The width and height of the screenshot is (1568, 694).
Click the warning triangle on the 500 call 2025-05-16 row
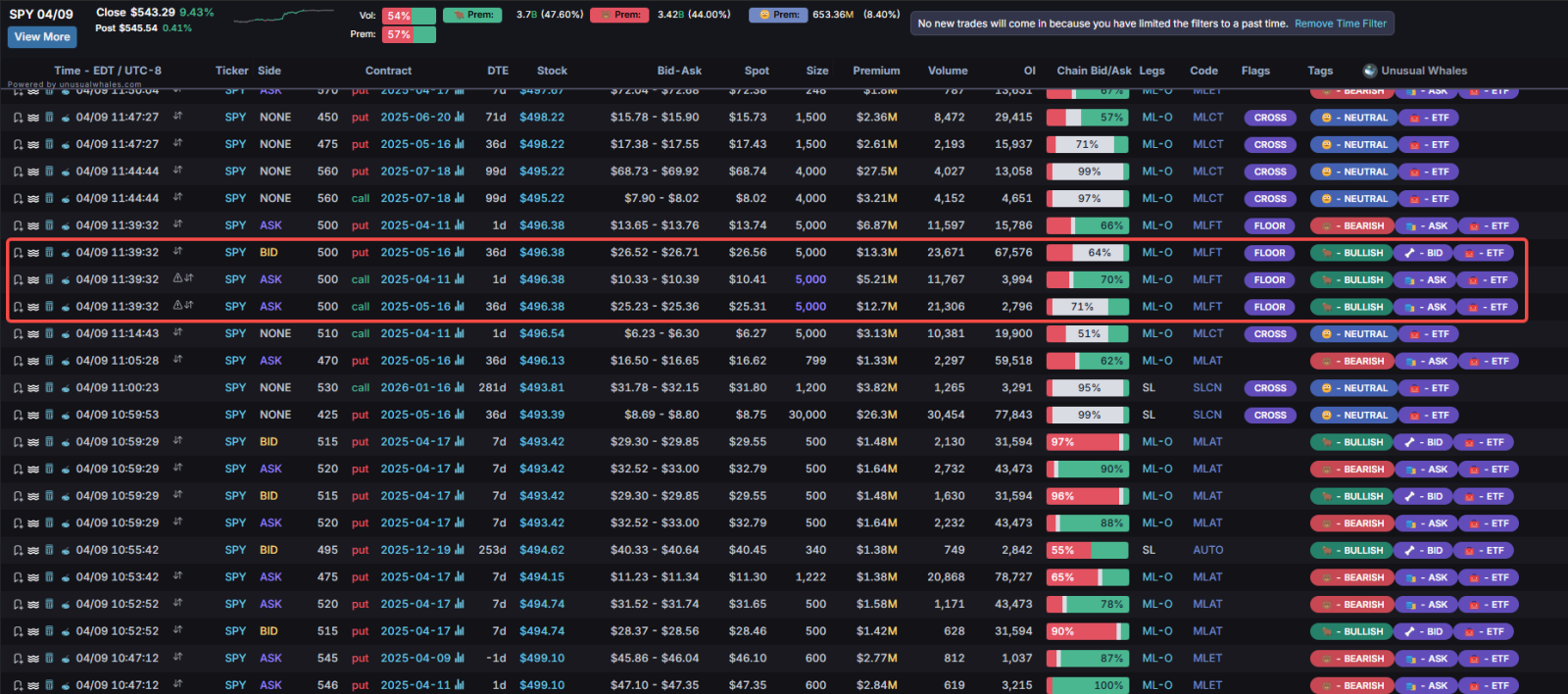tap(177, 306)
